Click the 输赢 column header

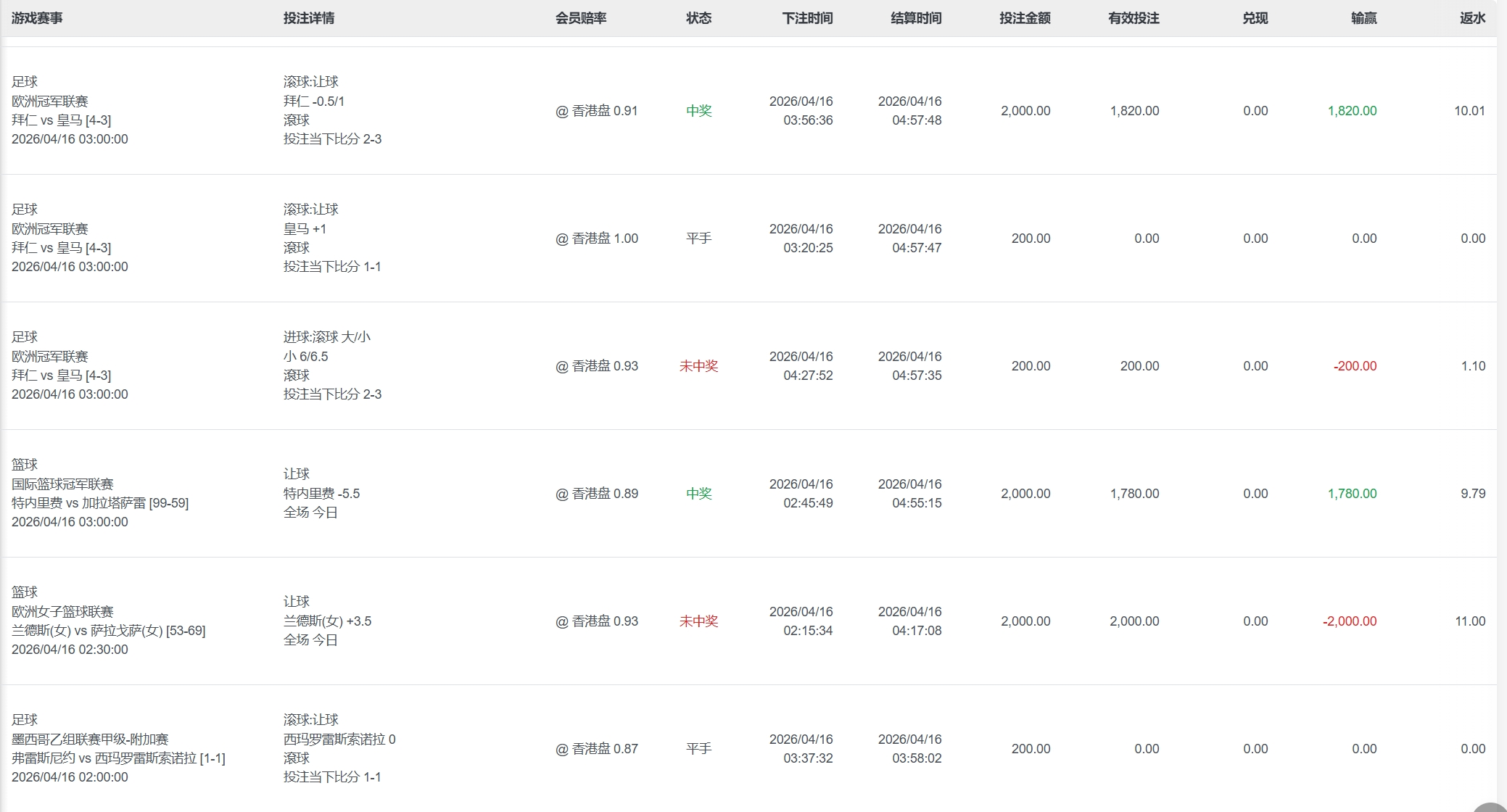(1363, 18)
